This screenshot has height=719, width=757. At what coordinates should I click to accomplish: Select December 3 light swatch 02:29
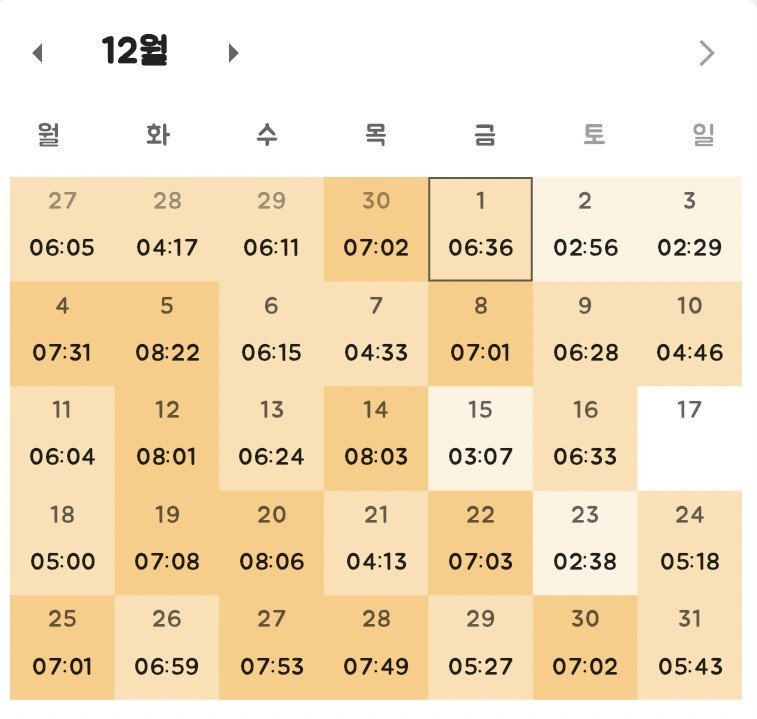coord(689,229)
